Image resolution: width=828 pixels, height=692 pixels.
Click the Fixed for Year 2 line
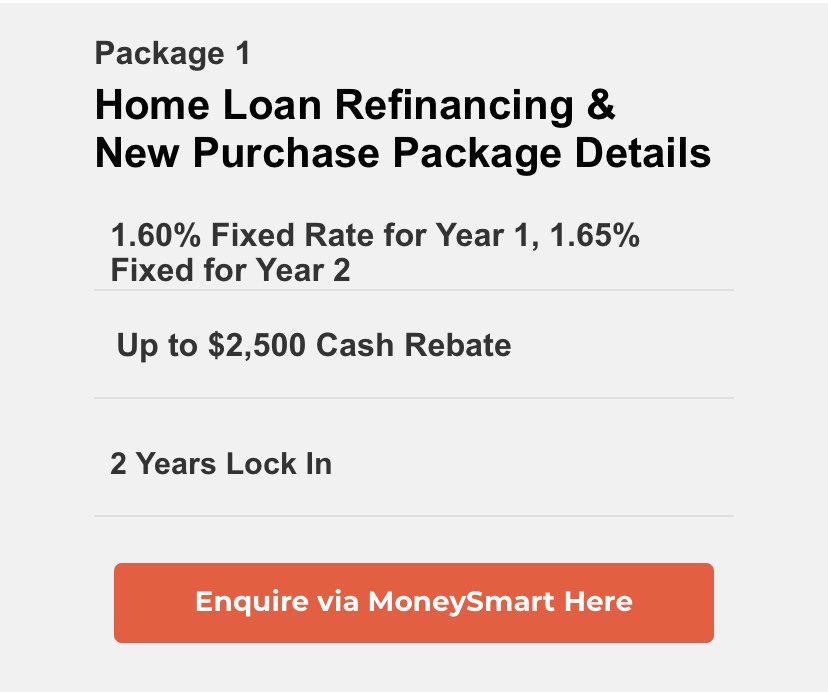(230, 270)
